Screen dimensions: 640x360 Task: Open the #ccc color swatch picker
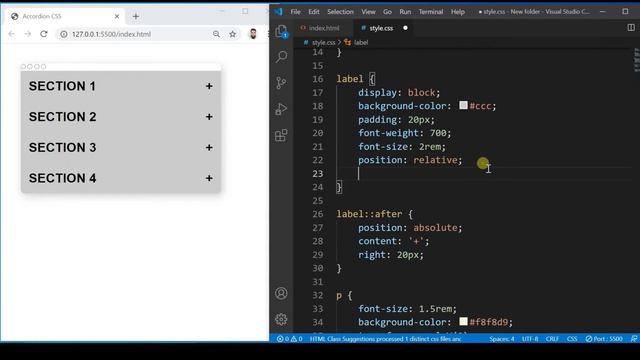coord(463,105)
